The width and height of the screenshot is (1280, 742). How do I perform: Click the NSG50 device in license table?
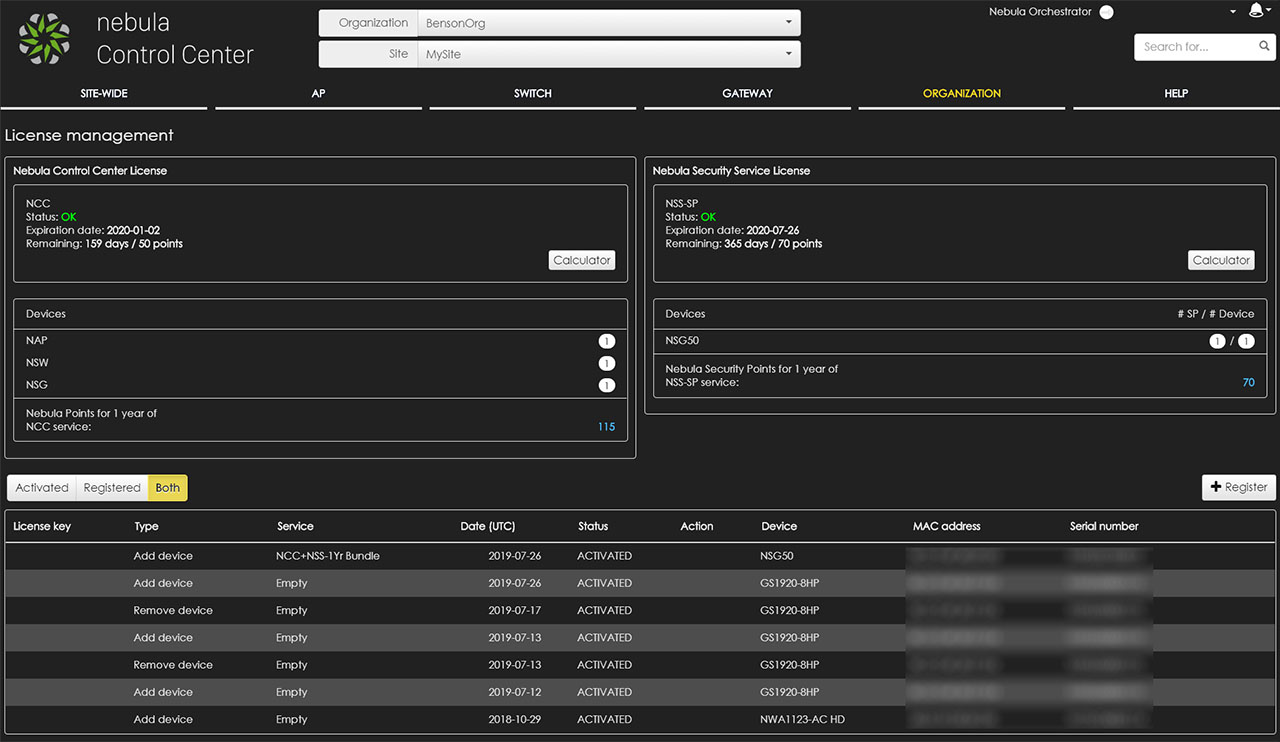coord(778,556)
